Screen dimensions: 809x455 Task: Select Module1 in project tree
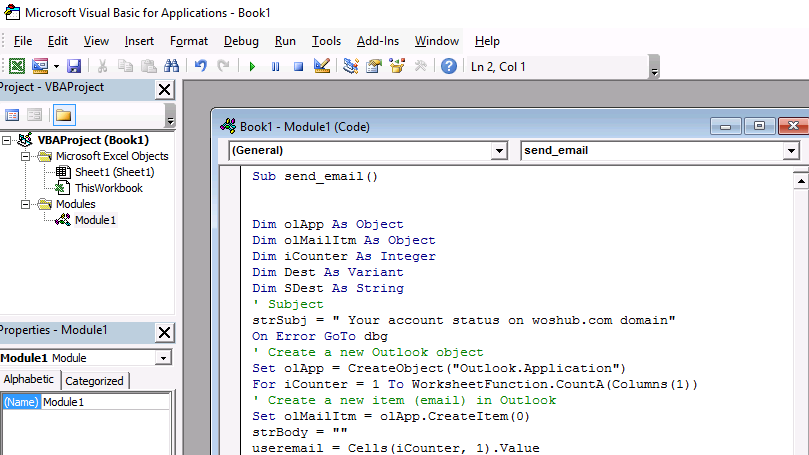[x=95, y=220]
